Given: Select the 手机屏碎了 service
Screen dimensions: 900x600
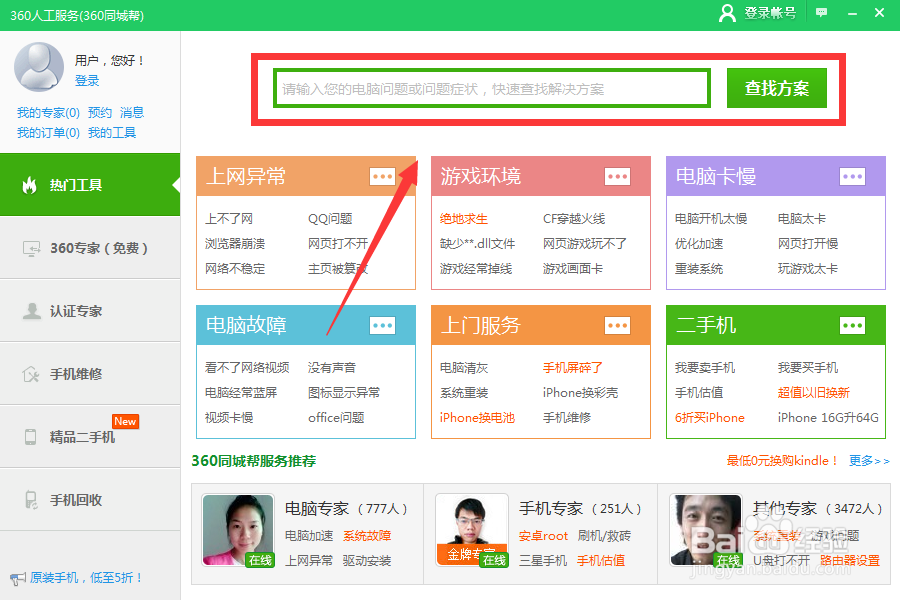Looking at the screenshot, I should tap(573, 367).
